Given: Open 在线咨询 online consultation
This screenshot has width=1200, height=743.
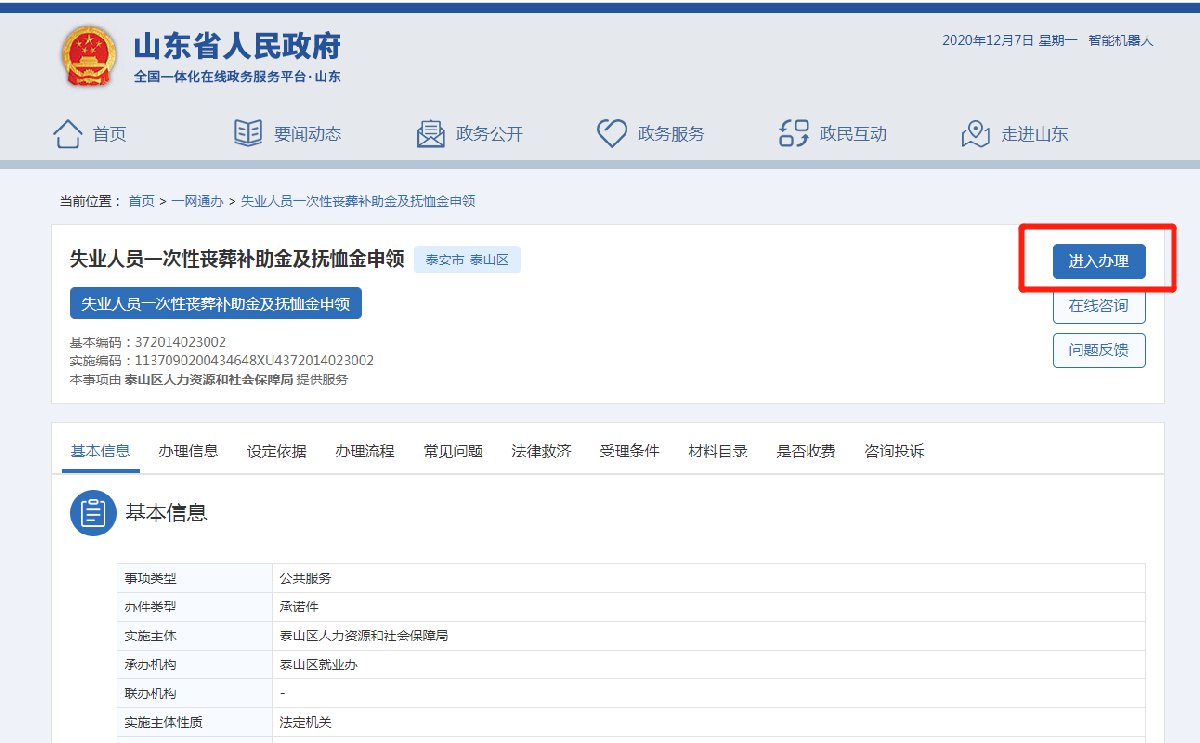Looking at the screenshot, I should [x=1098, y=306].
